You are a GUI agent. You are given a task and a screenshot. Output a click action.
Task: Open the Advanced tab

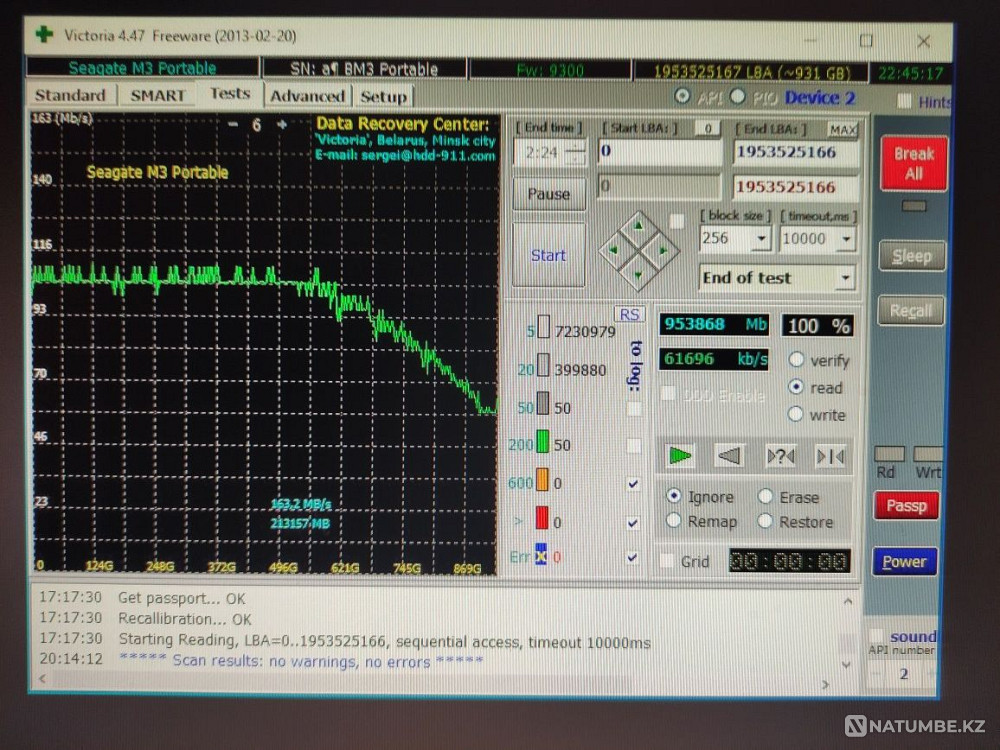pos(307,96)
